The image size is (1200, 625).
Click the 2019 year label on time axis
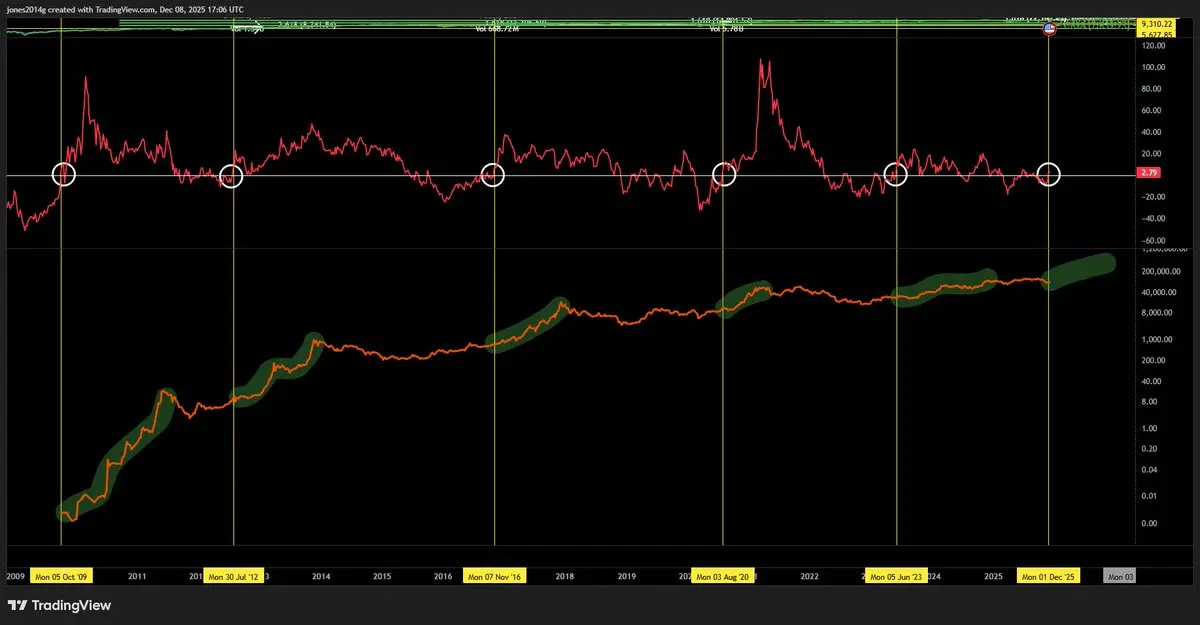626,577
